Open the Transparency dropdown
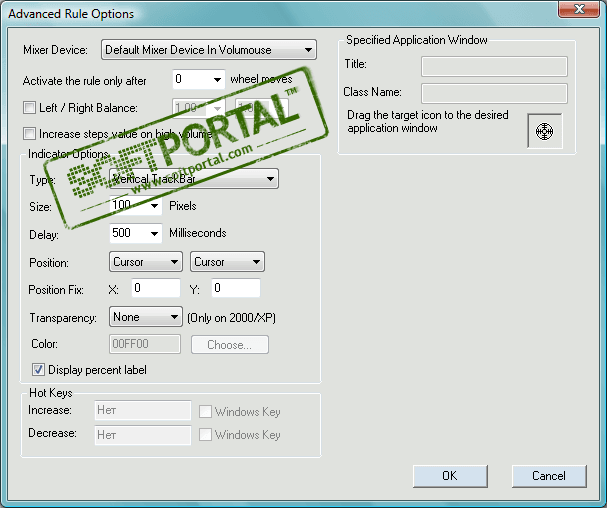This screenshot has height=508, width=607. (146, 317)
